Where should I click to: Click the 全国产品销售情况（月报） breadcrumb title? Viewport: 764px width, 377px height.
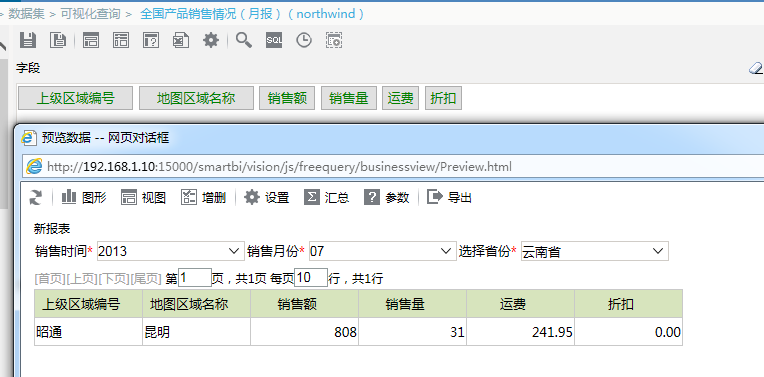pos(252,14)
